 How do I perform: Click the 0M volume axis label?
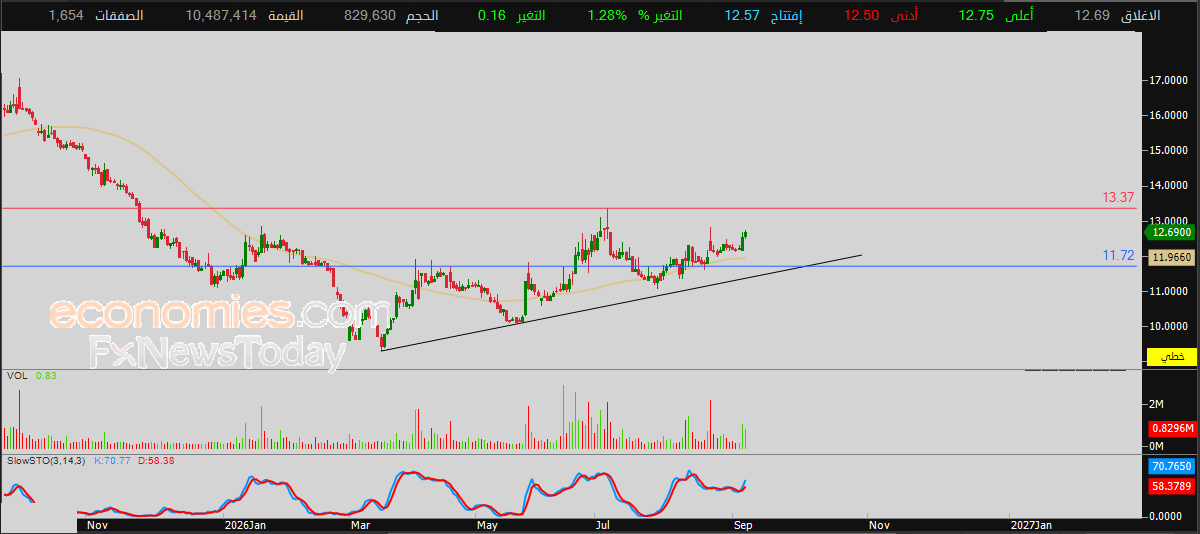coord(1157,445)
